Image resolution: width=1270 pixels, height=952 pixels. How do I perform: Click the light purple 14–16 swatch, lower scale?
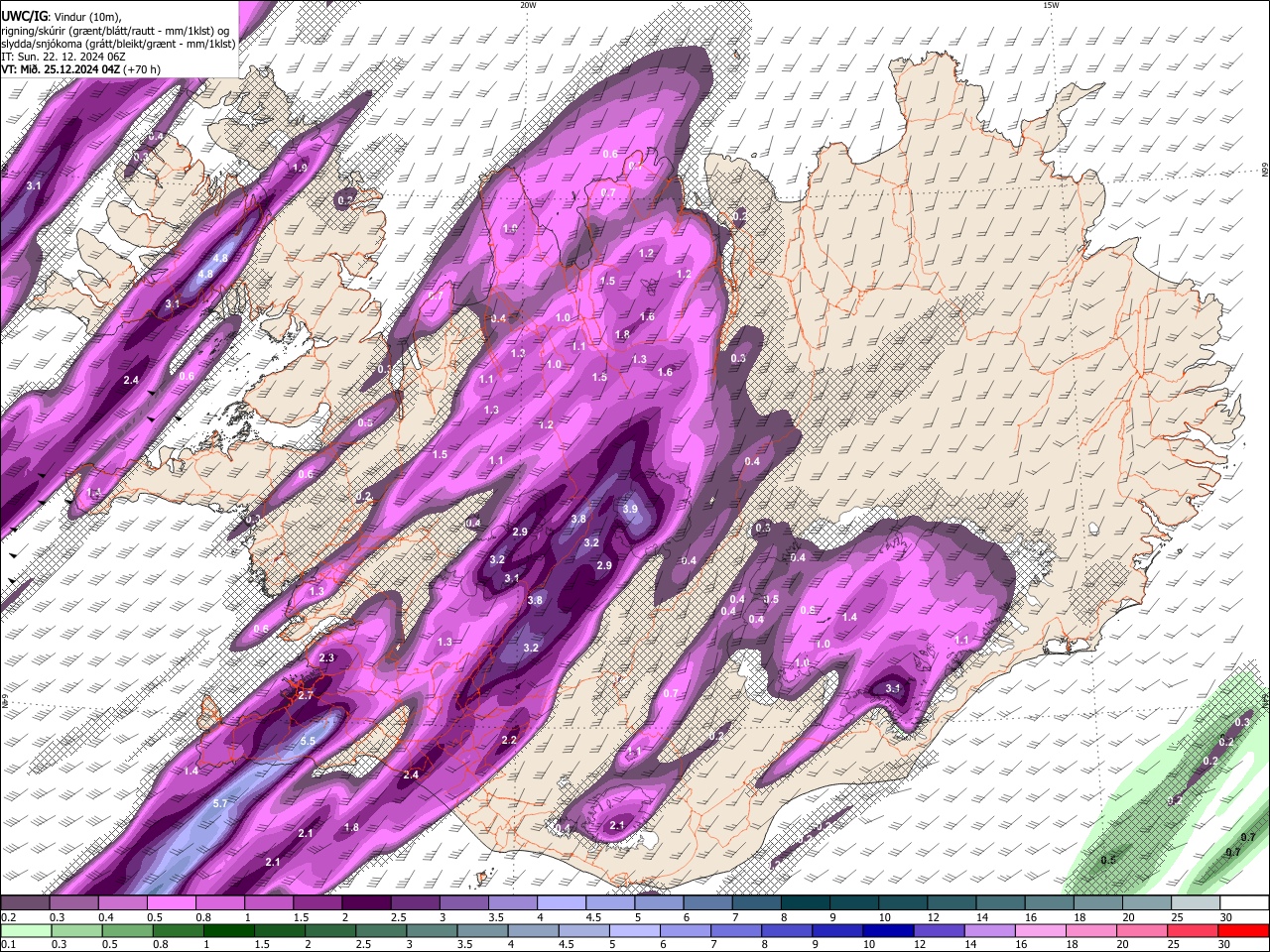pos(992,930)
